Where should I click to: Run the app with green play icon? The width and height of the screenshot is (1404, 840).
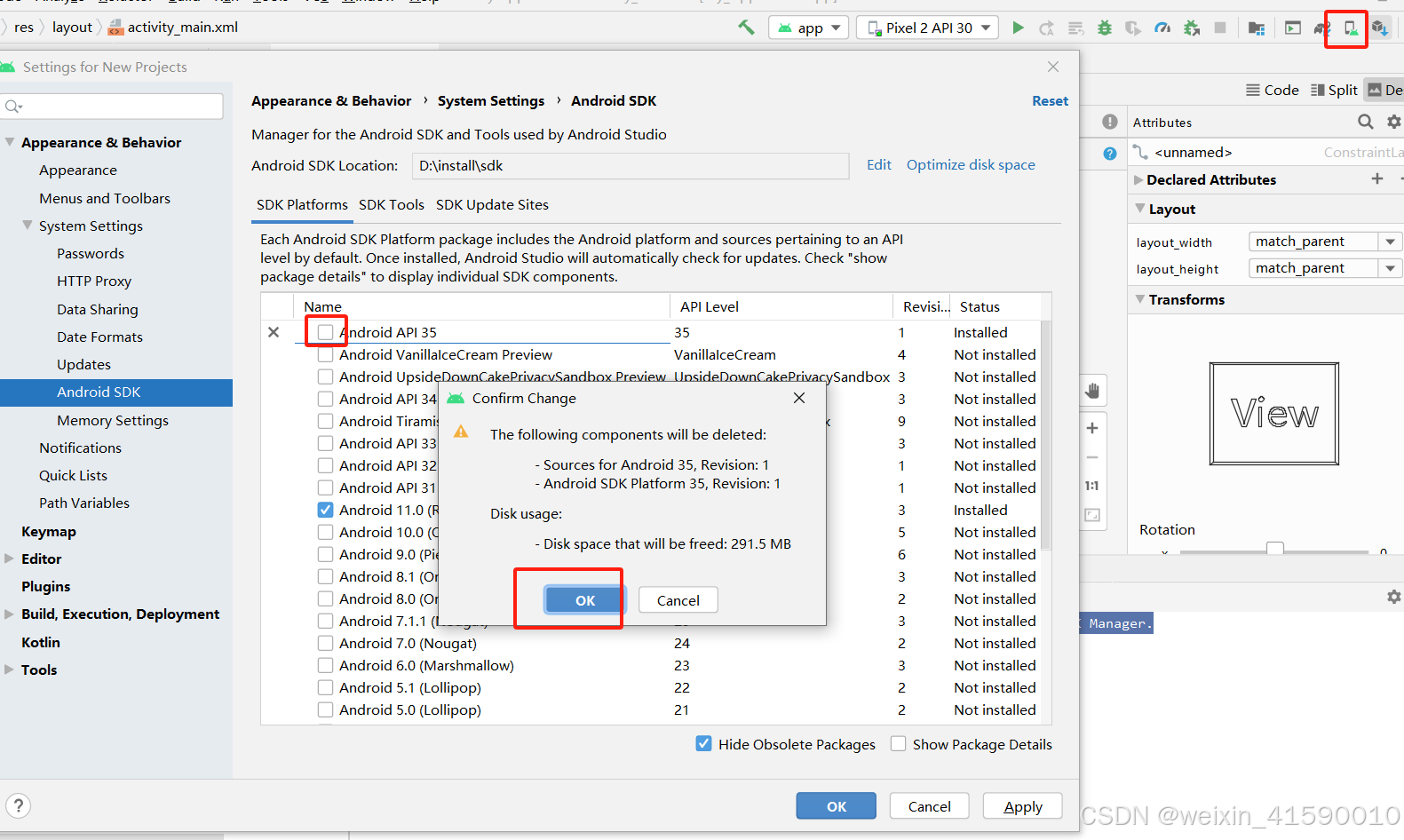1018,28
